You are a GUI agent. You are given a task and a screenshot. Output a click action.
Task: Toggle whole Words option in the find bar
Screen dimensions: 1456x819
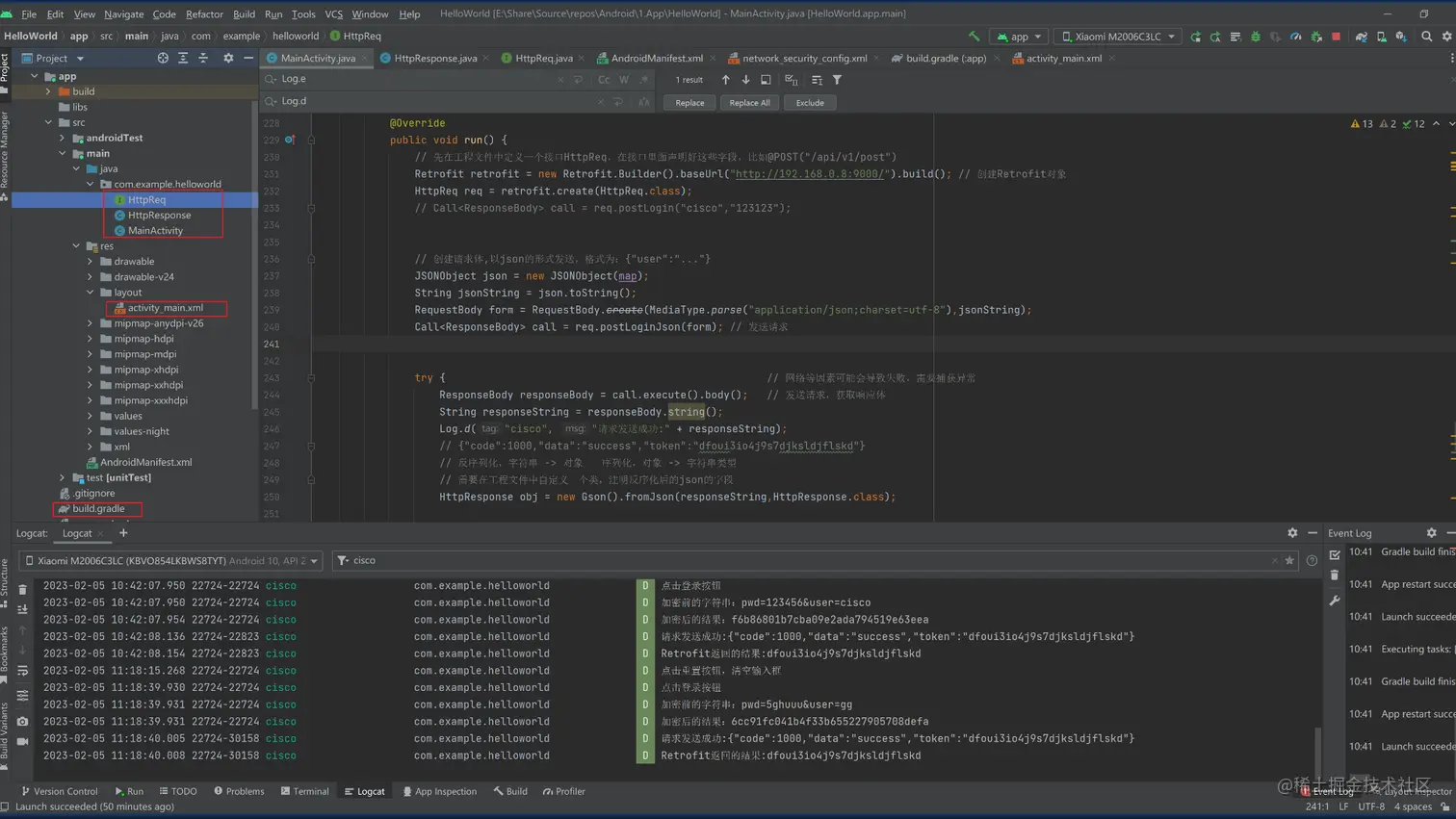(624, 80)
